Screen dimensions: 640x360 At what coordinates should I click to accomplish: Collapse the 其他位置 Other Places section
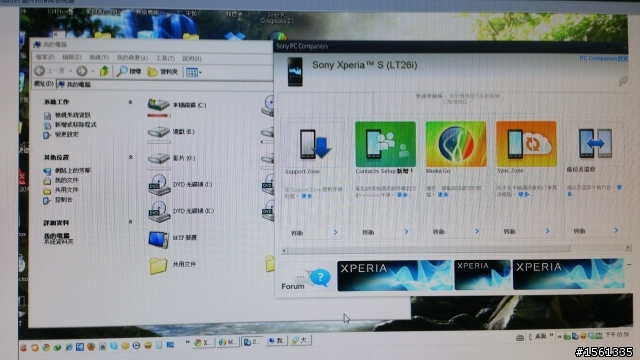131,157
